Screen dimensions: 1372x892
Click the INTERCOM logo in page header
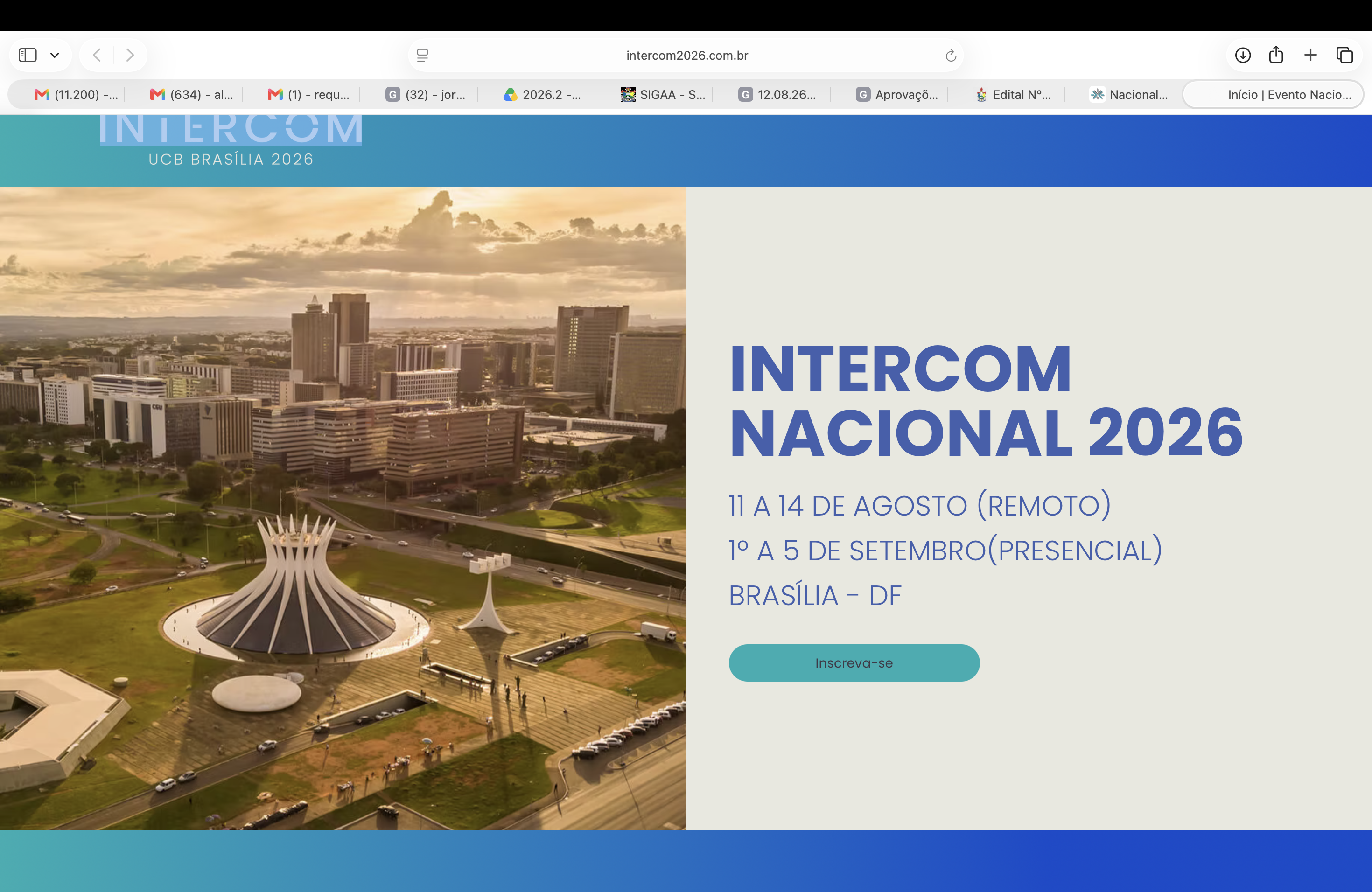pyautogui.click(x=231, y=129)
